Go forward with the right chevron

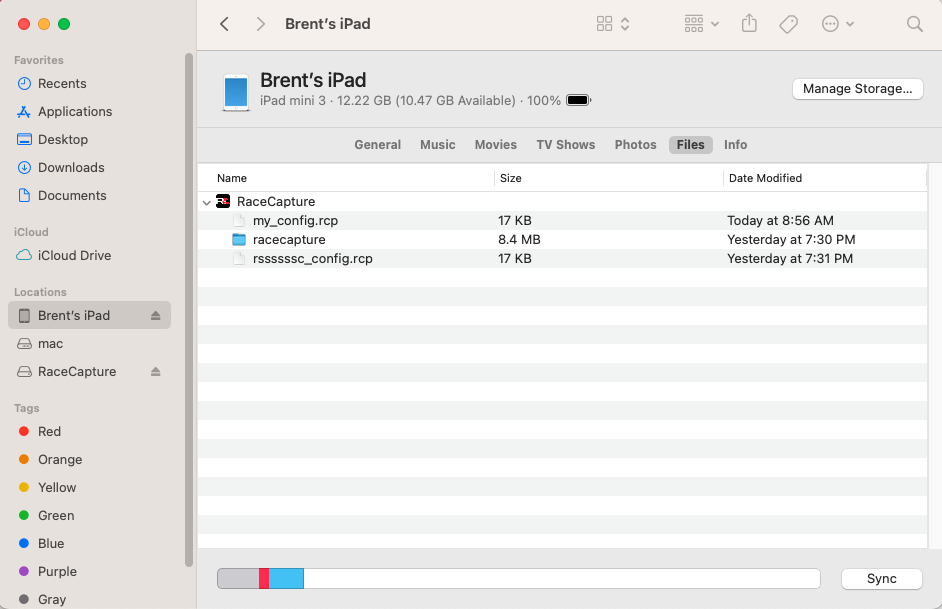[260, 24]
